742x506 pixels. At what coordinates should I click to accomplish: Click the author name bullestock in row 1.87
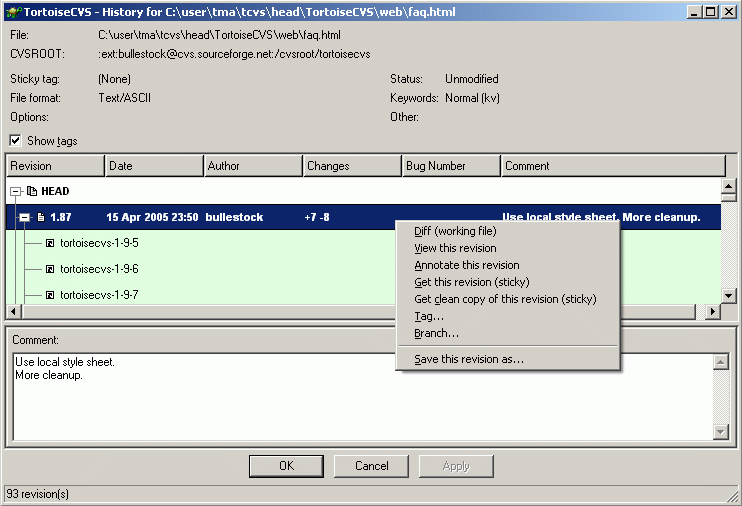[234, 217]
